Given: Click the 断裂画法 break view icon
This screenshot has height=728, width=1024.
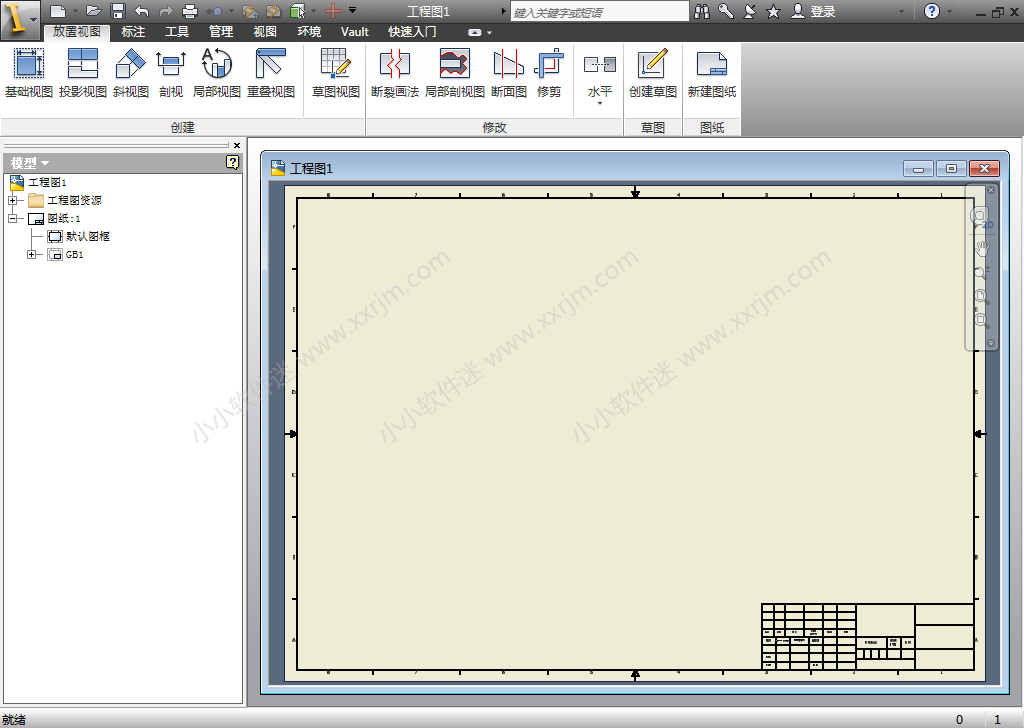Looking at the screenshot, I should point(394,73).
